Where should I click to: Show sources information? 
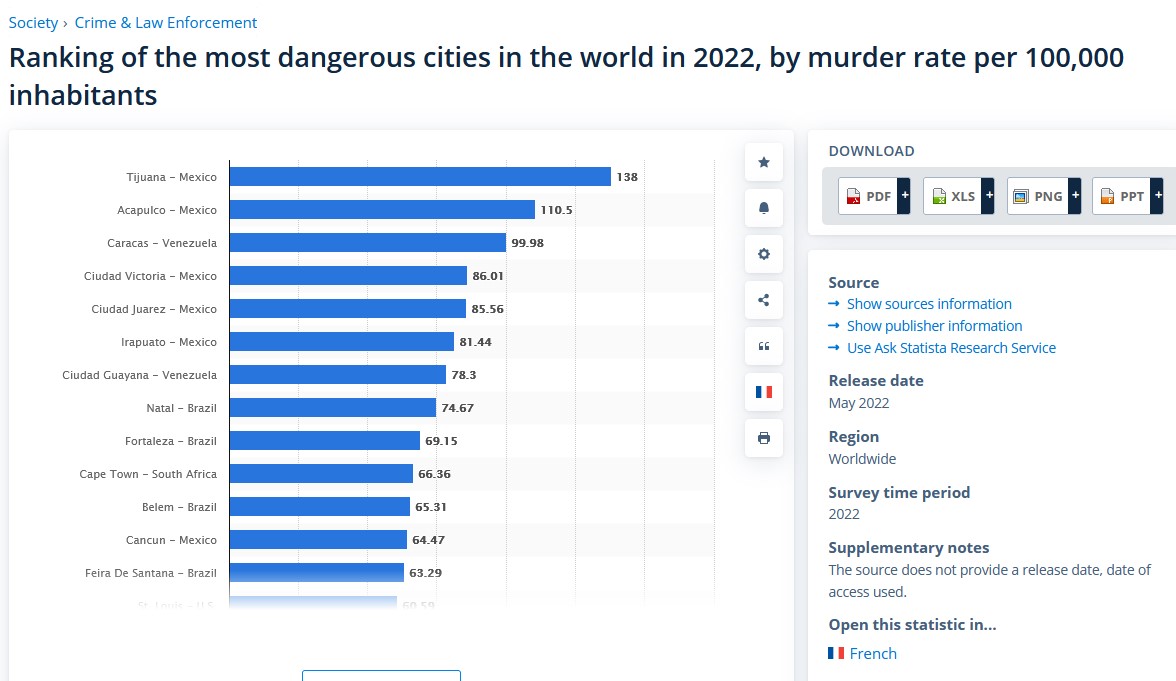(x=928, y=304)
